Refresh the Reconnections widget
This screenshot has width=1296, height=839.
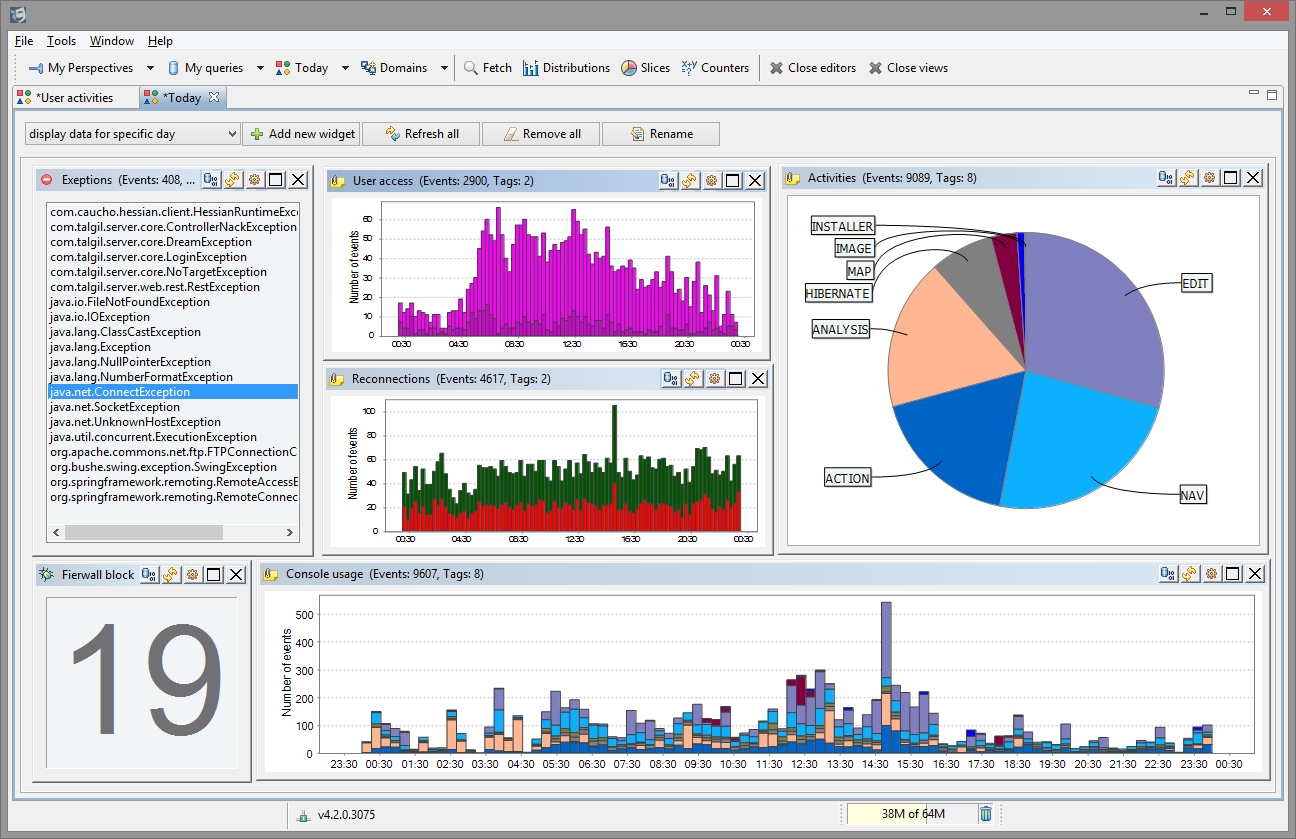pyautogui.click(x=693, y=379)
